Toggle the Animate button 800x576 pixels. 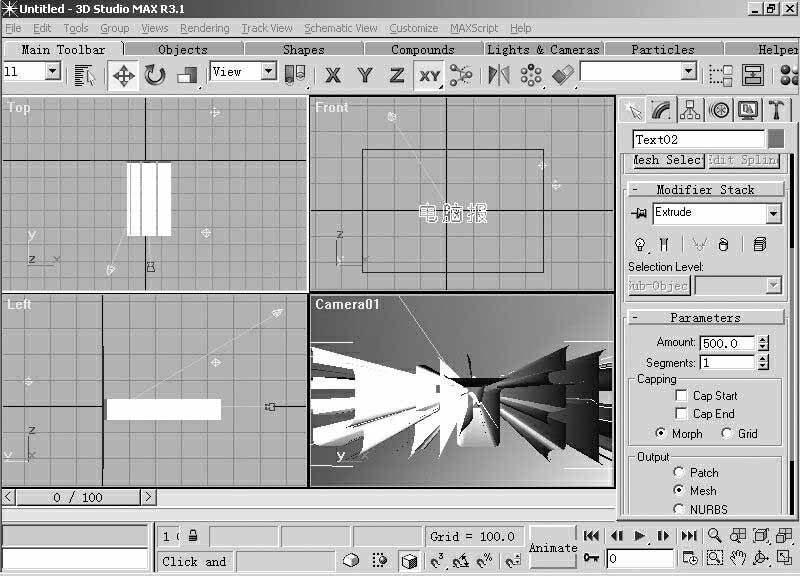click(553, 547)
